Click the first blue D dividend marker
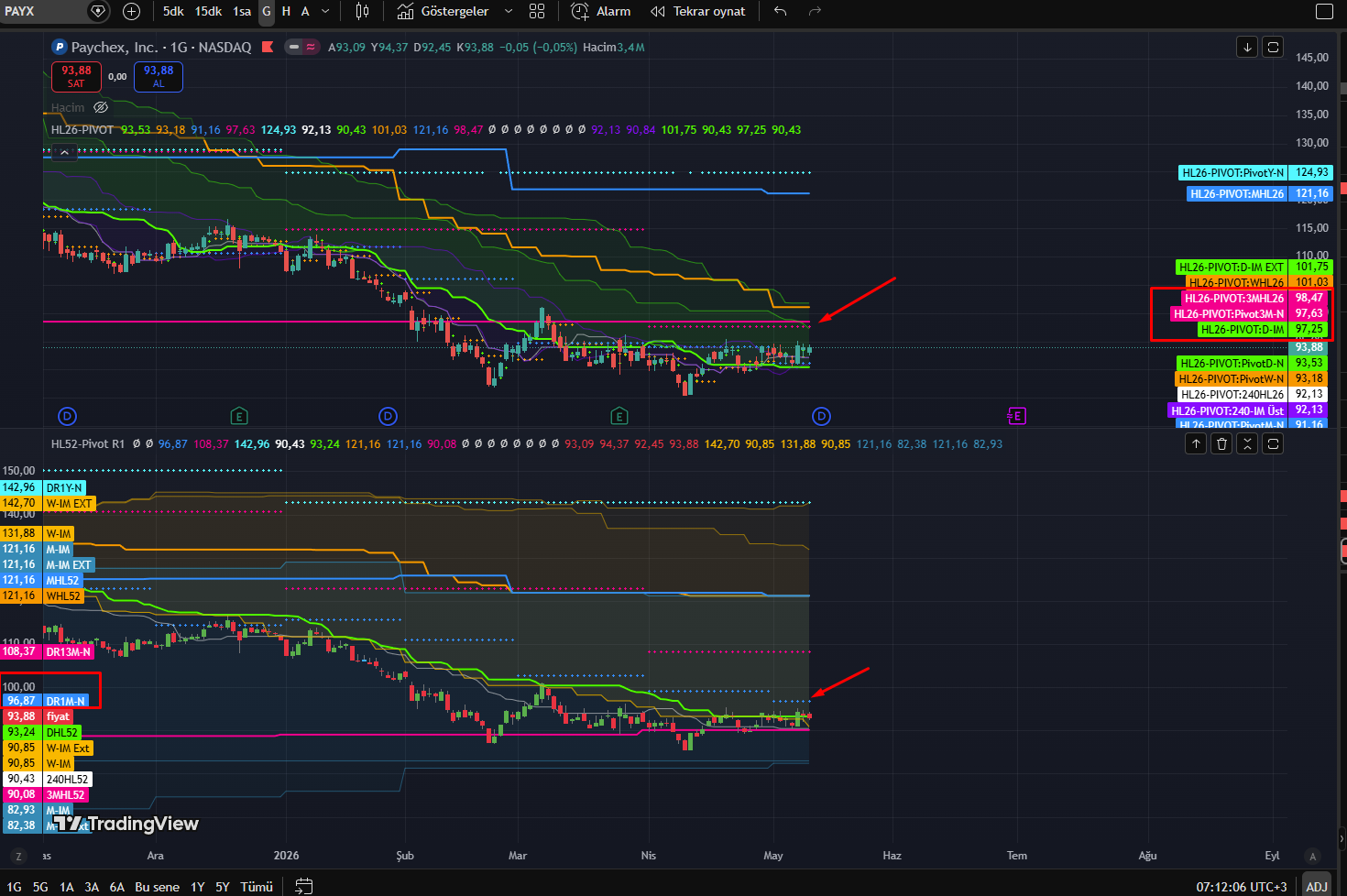Image resolution: width=1347 pixels, height=896 pixels. click(67, 417)
